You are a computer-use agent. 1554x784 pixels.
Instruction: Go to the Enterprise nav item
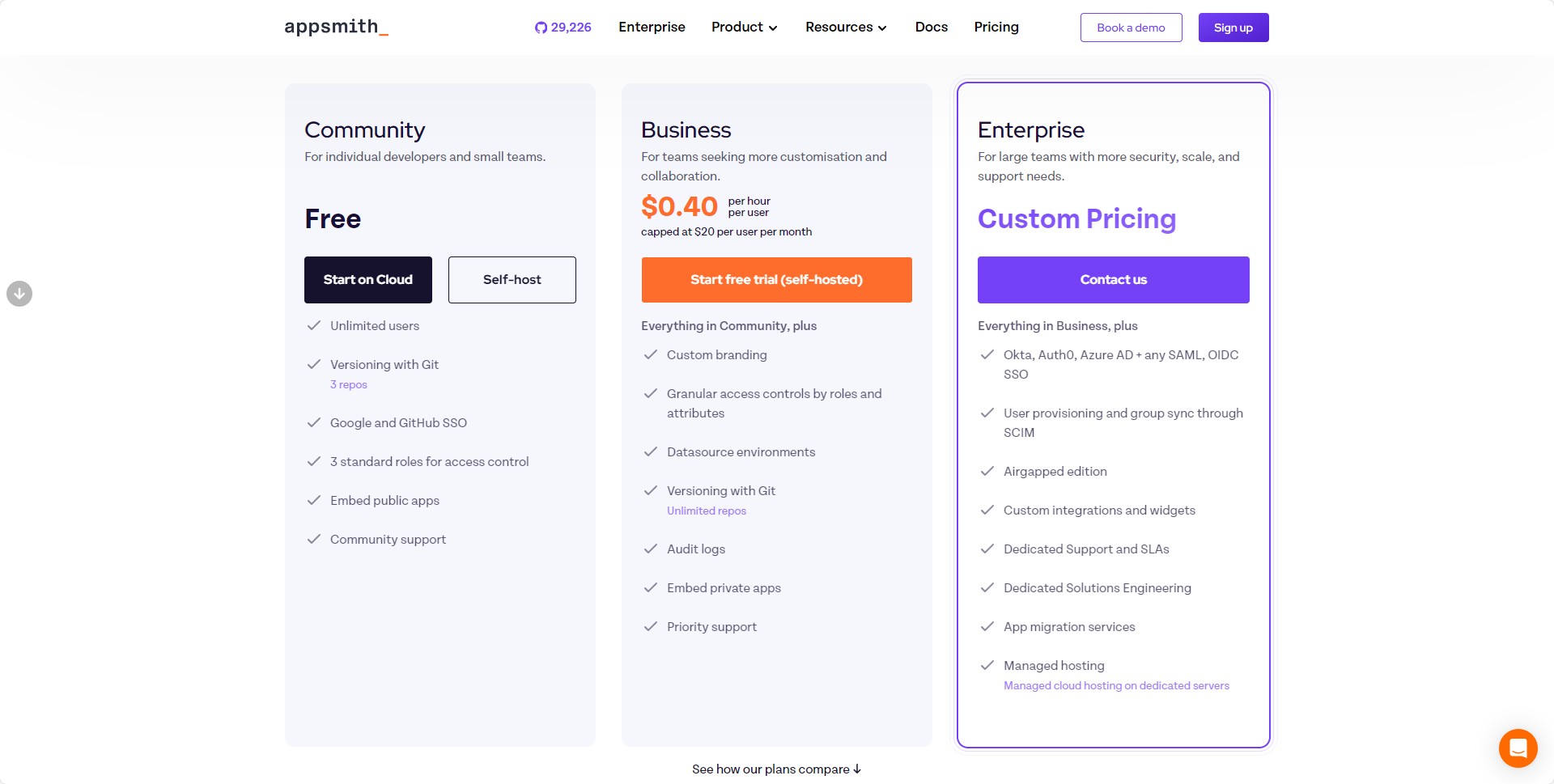[652, 28]
